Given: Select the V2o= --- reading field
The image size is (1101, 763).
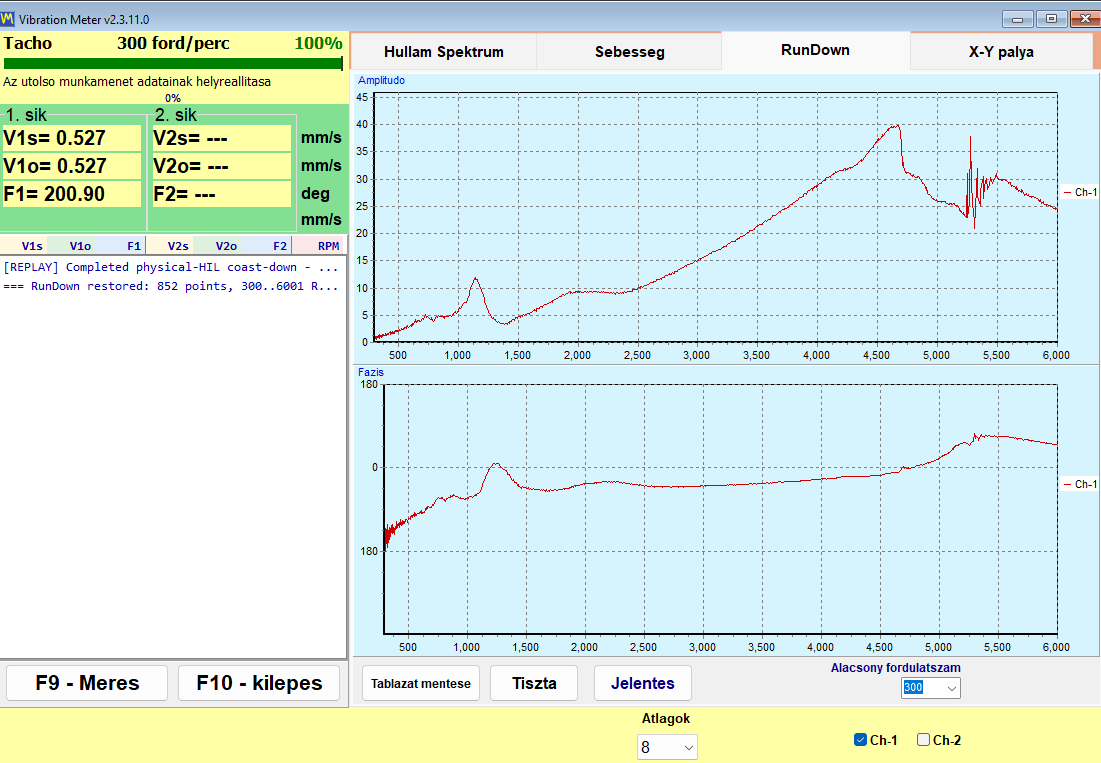Looking at the screenshot, I should click(221, 166).
